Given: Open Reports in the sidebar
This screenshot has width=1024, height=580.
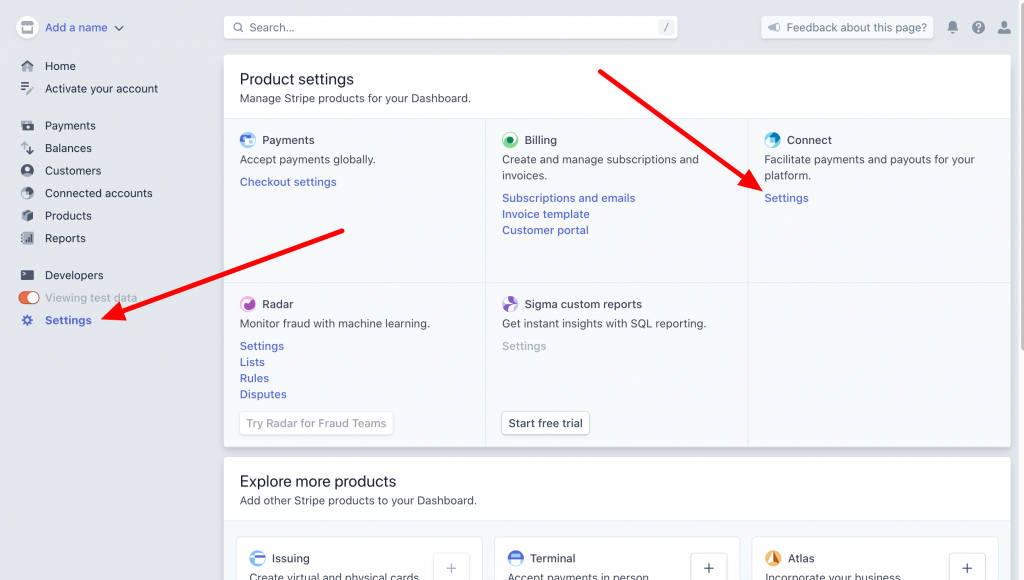Looking at the screenshot, I should click(x=65, y=238).
